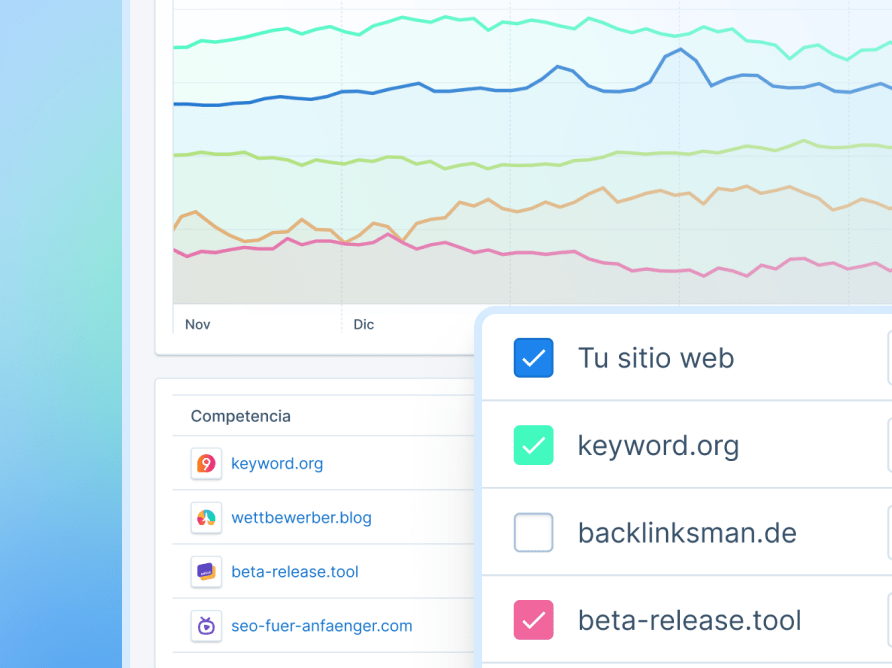The height and width of the screenshot is (668, 892).
Task: Click the beta-release.tool favicon in the Competencia list
Action: [206, 572]
